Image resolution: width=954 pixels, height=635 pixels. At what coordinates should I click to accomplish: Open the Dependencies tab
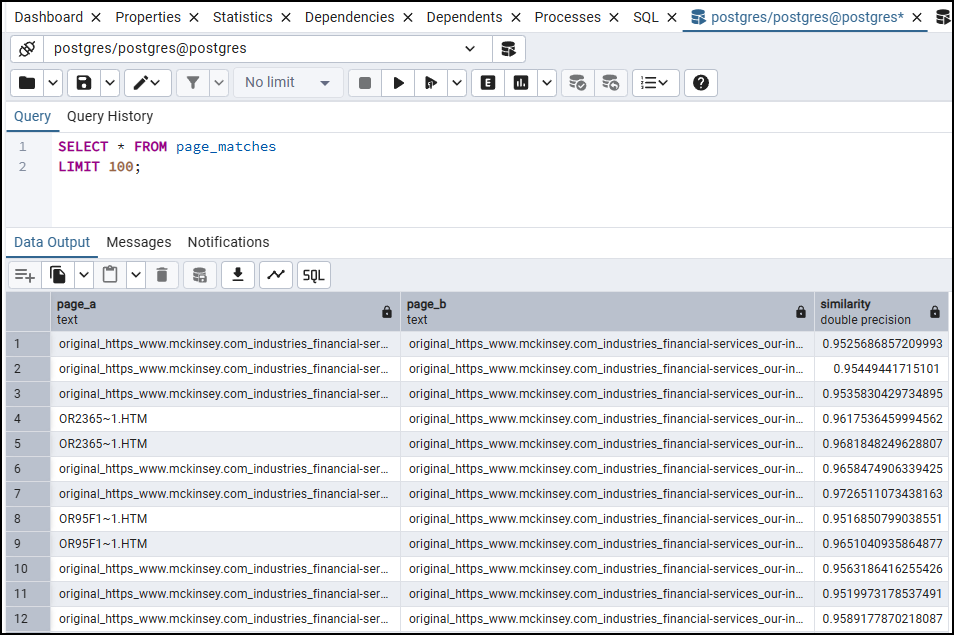(349, 18)
